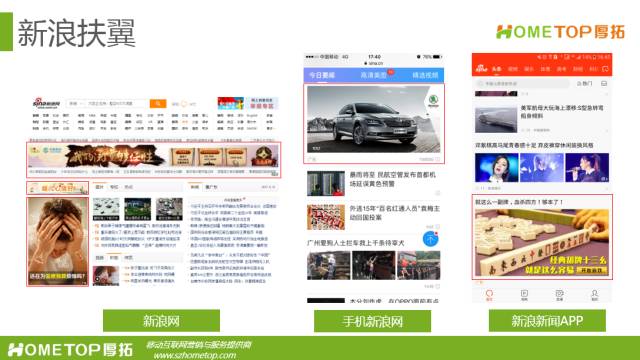This screenshot has width=640, height=360.
Task: Focus the search box on Sina desktop homepage
Action: pos(108,104)
